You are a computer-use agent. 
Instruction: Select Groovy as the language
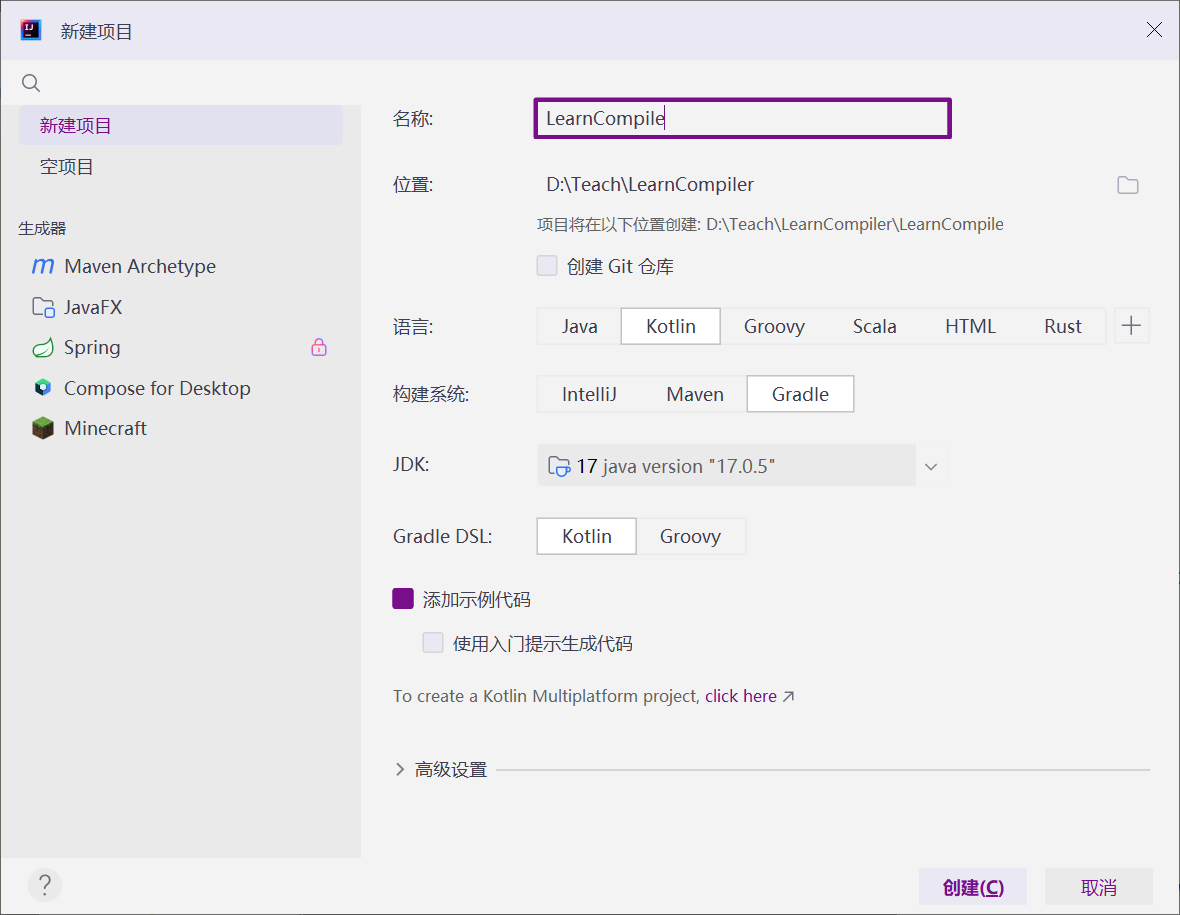[774, 327]
